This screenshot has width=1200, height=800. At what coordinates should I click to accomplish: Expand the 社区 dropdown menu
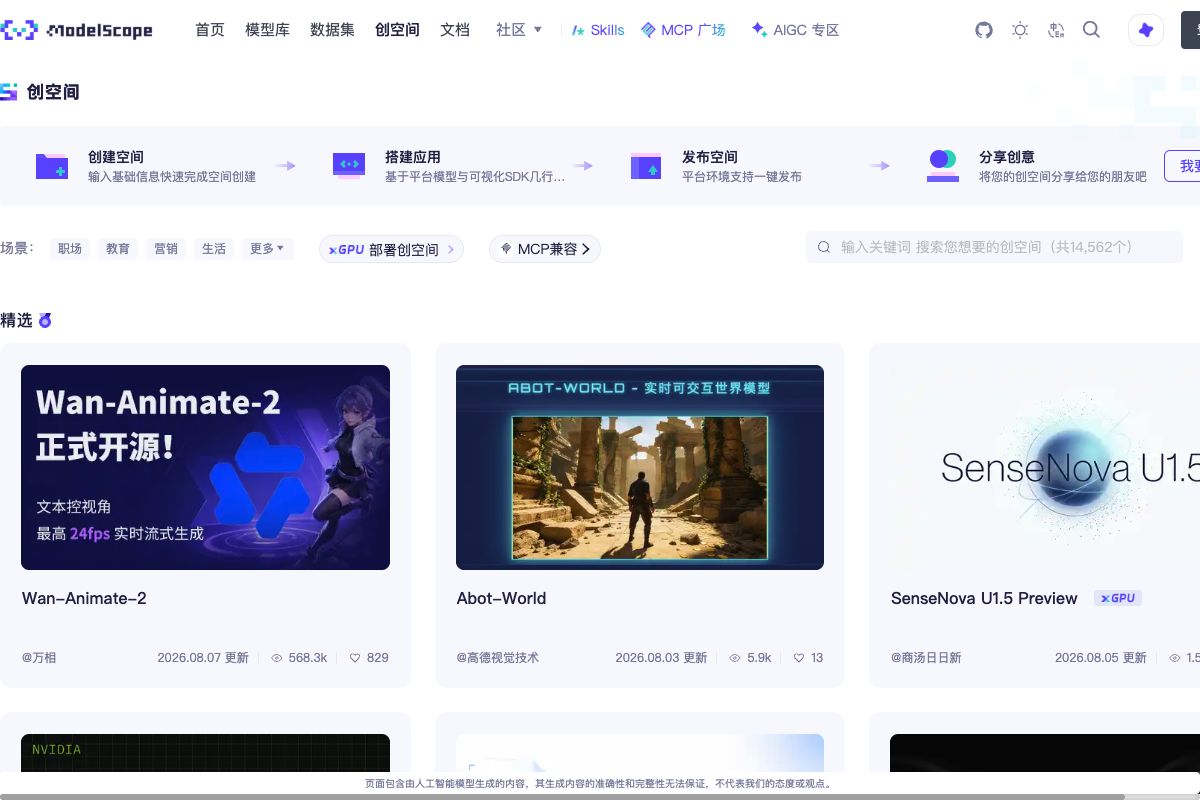click(x=519, y=30)
